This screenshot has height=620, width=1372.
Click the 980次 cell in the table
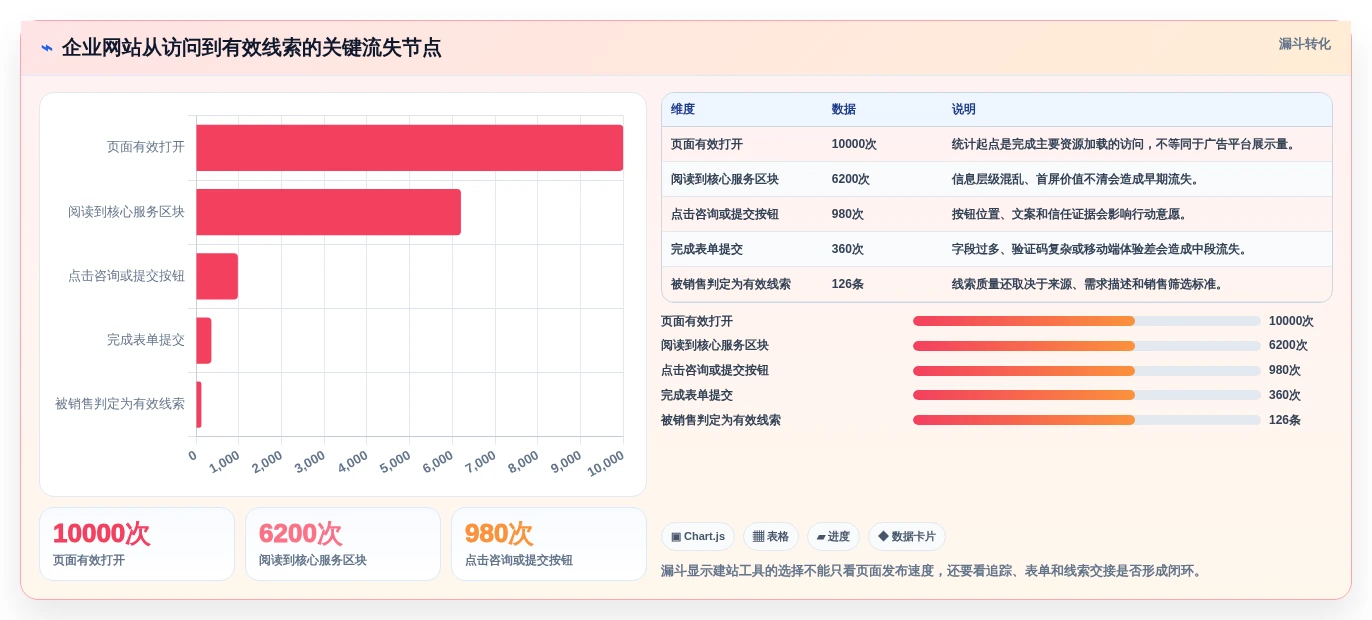pos(848,214)
